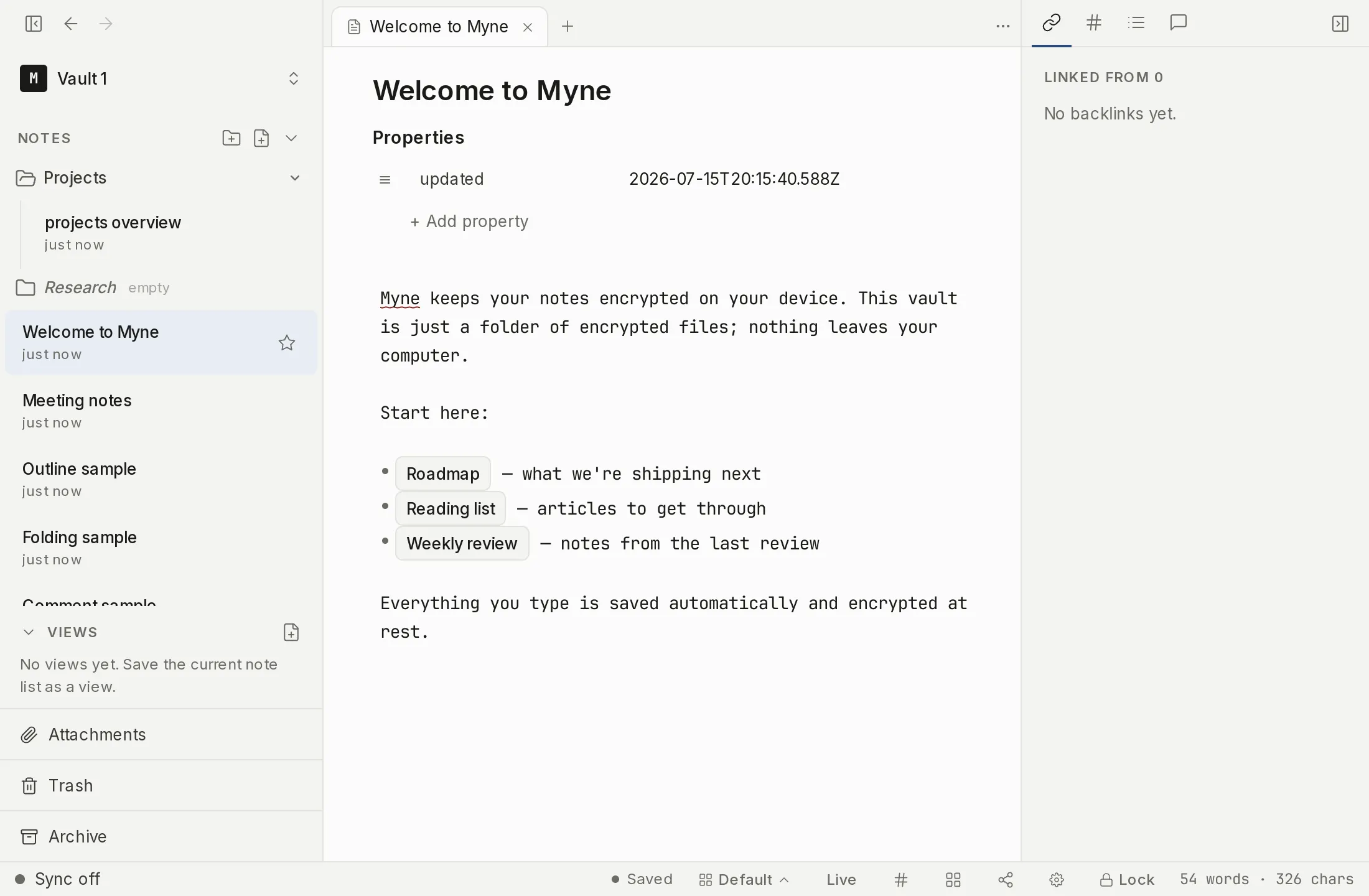Open the notes sort options chevron
The width and height of the screenshot is (1369, 896).
point(291,138)
